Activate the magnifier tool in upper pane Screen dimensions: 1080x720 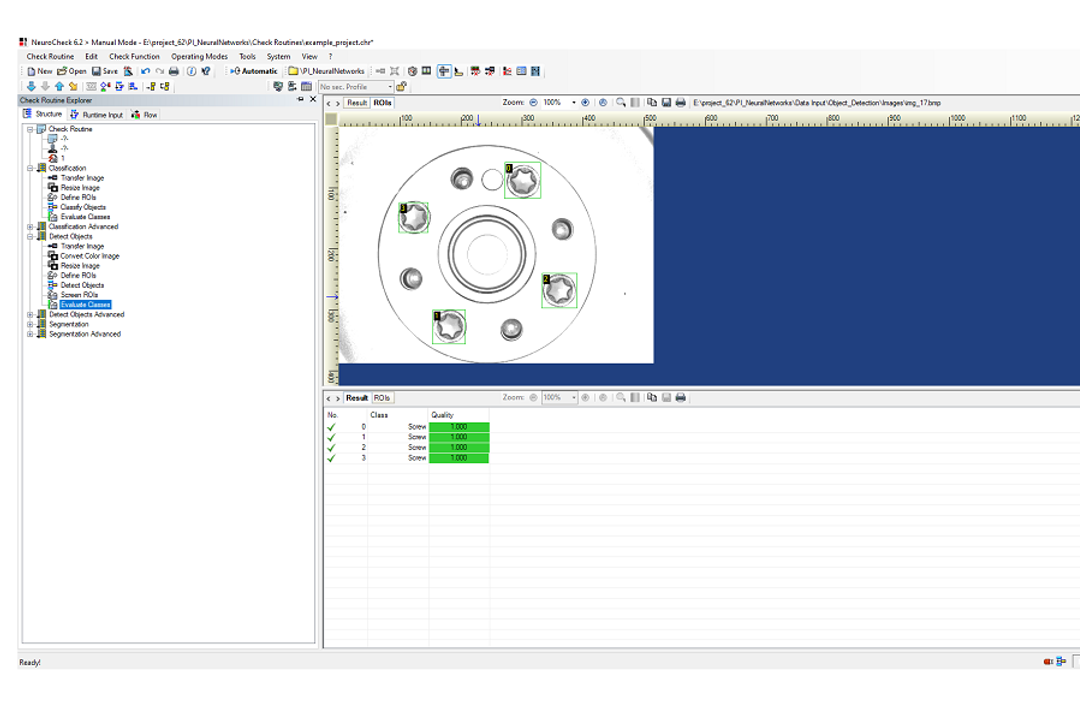pos(621,103)
